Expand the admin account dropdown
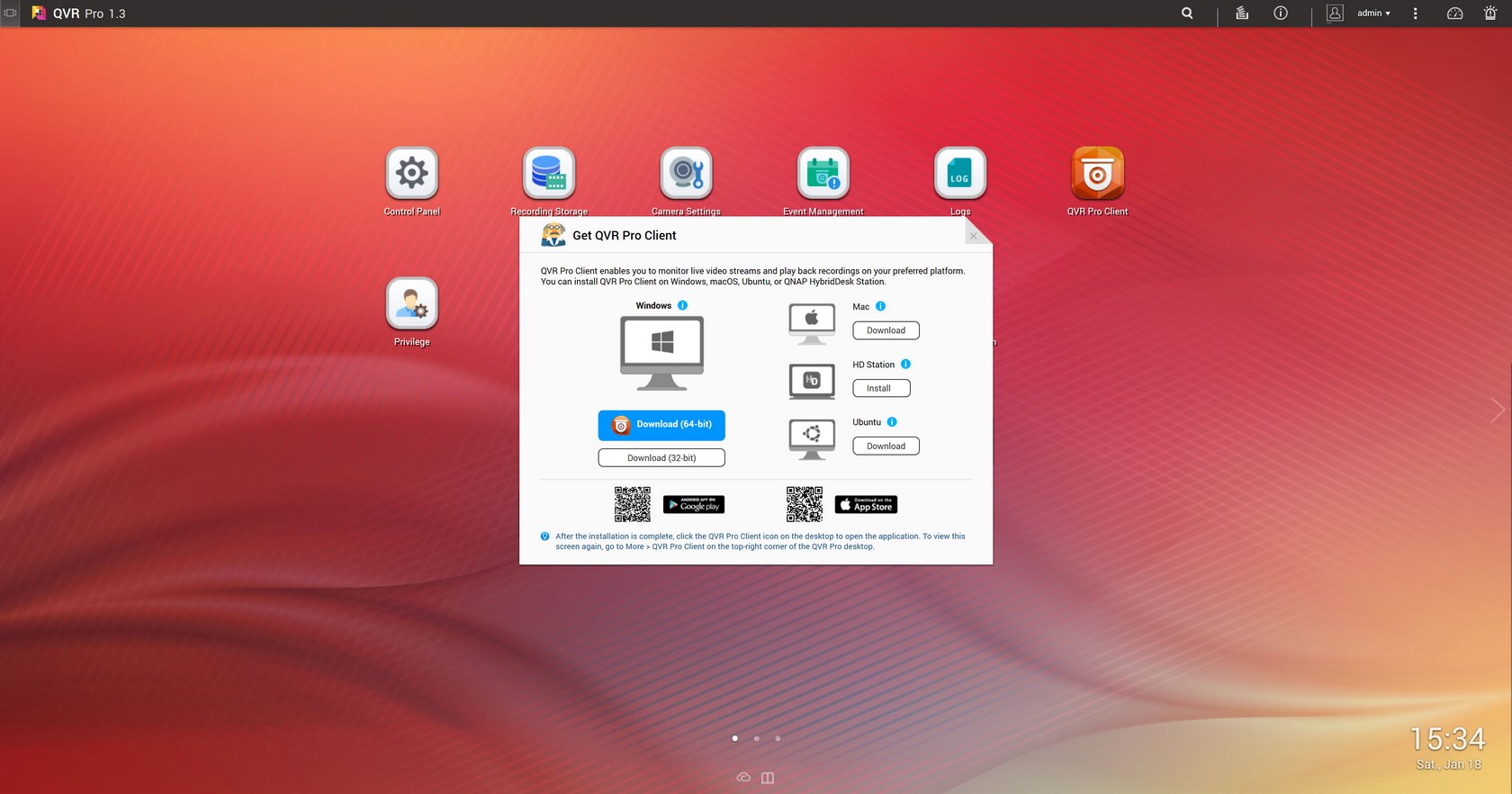Screen dimensions: 1512x794 tap(1374, 14)
